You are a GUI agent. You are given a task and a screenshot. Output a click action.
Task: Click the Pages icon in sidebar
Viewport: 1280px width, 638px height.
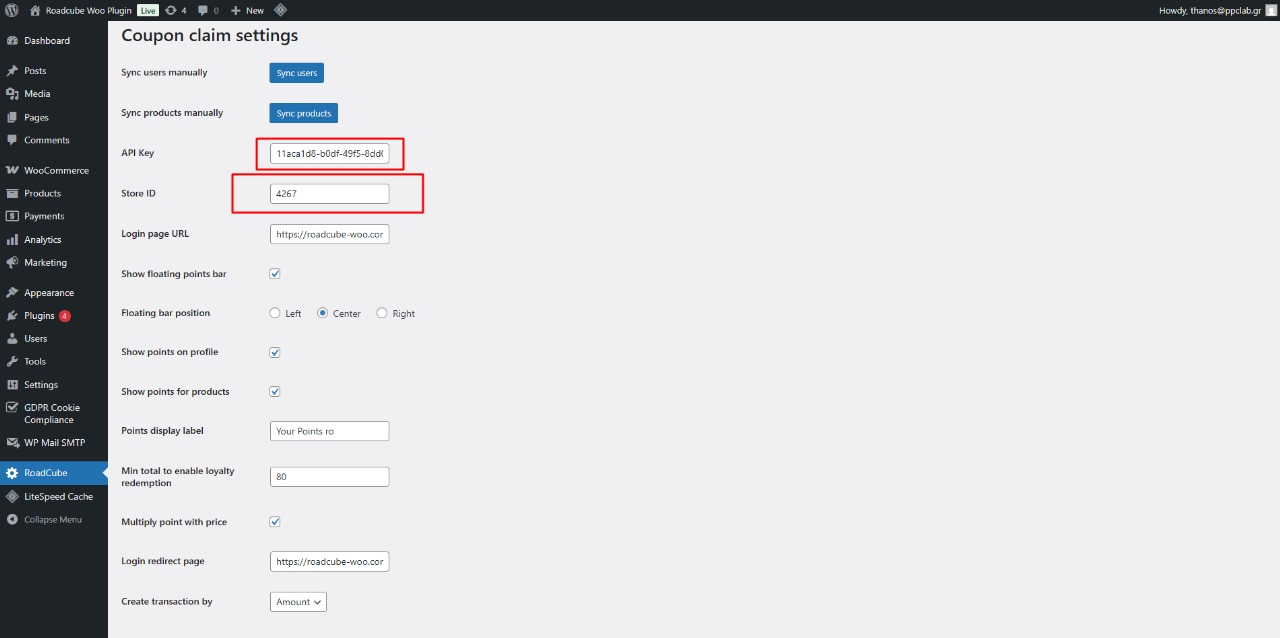[12, 117]
